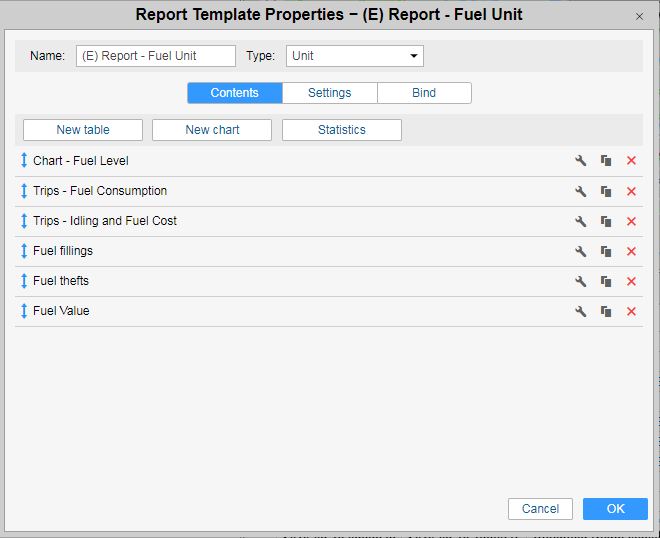Delete the Trips - Idling and Fuel Cost row
Screen dimensions: 660x538
point(631,221)
